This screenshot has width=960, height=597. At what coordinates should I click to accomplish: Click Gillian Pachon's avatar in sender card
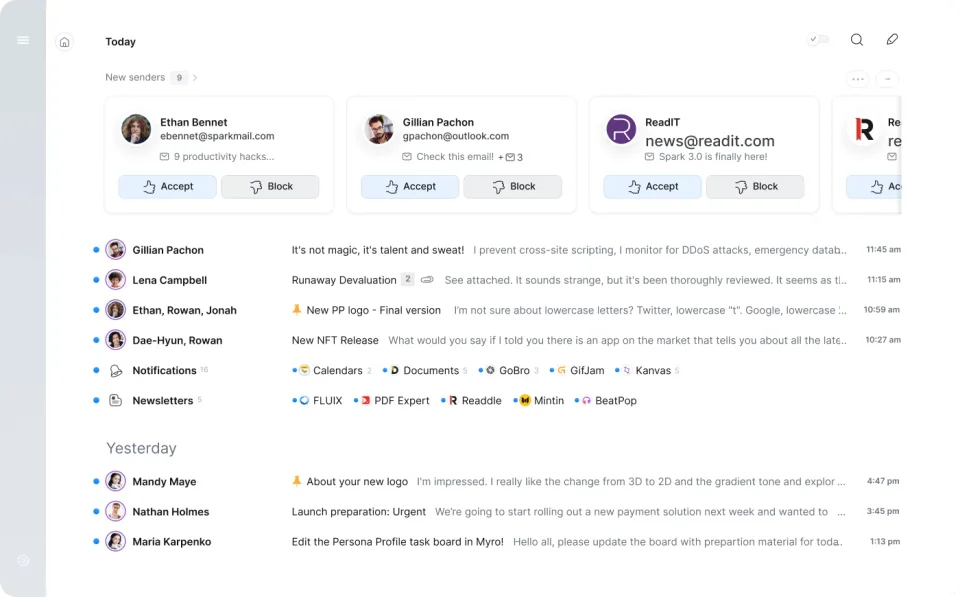[379, 129]
